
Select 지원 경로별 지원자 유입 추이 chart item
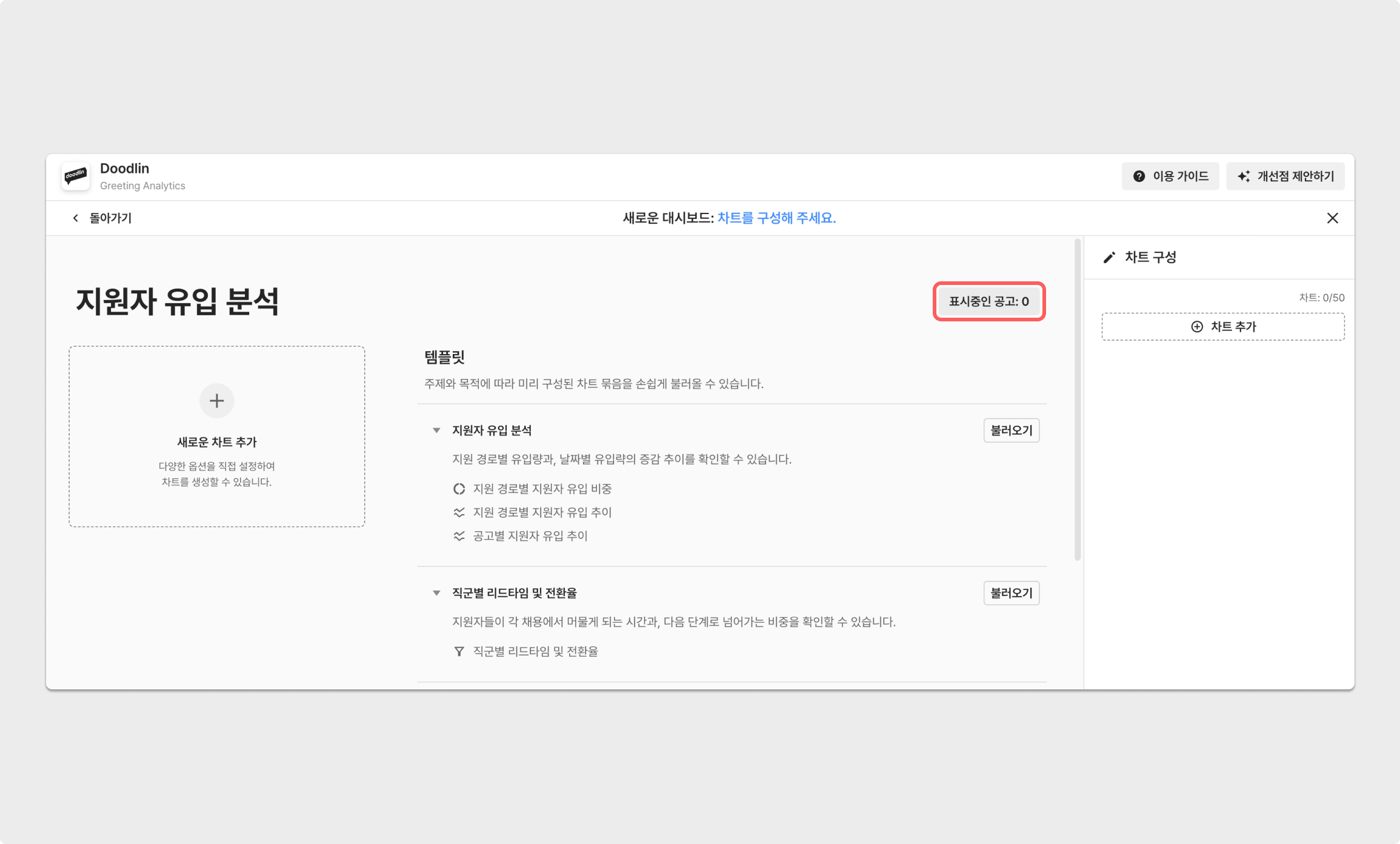pyautogui.click(x=542, y=512)
